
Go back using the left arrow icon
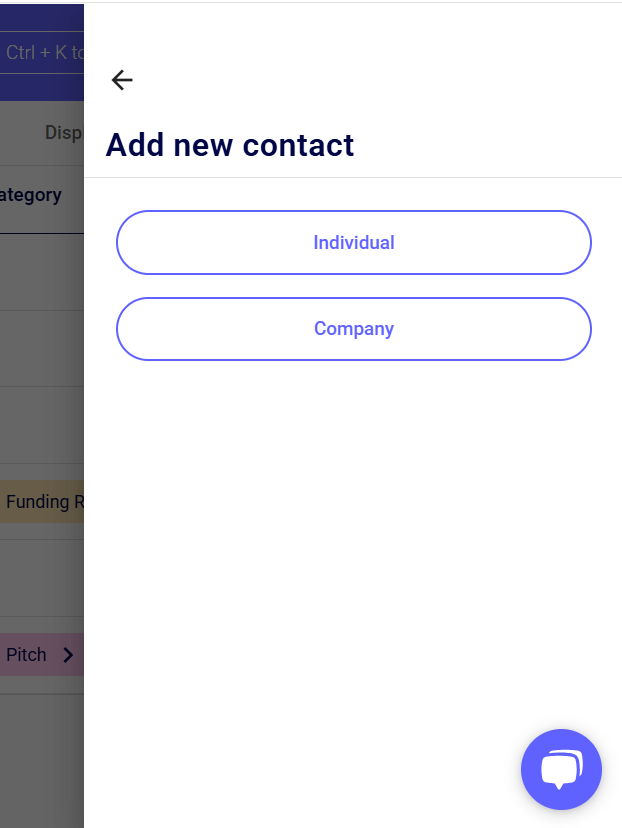122,80
